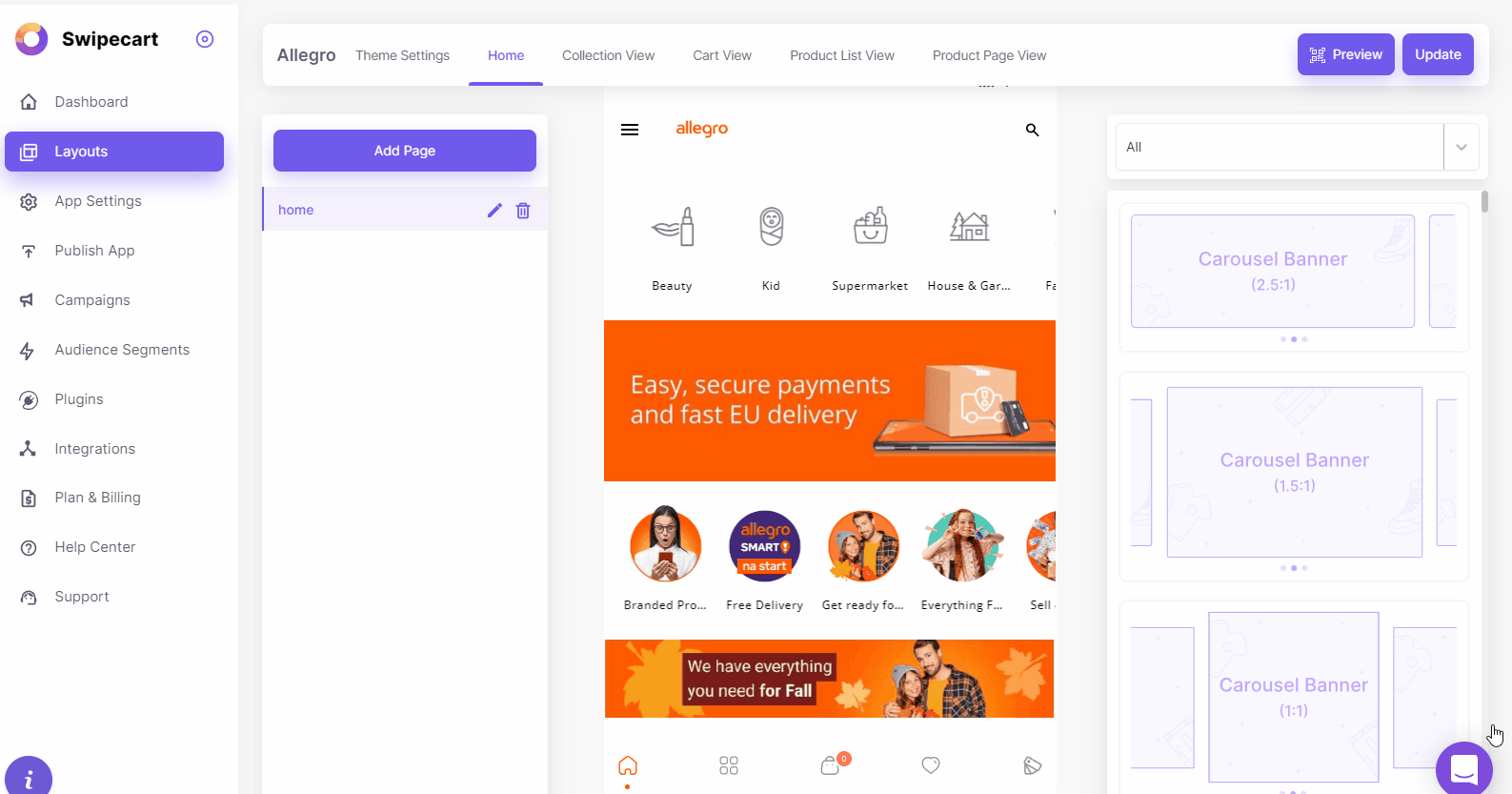Viewport: 1512px width, 794px height.
Task: Click the info button at bottom left
Action: pyautogui.click(x=29, y=775)
